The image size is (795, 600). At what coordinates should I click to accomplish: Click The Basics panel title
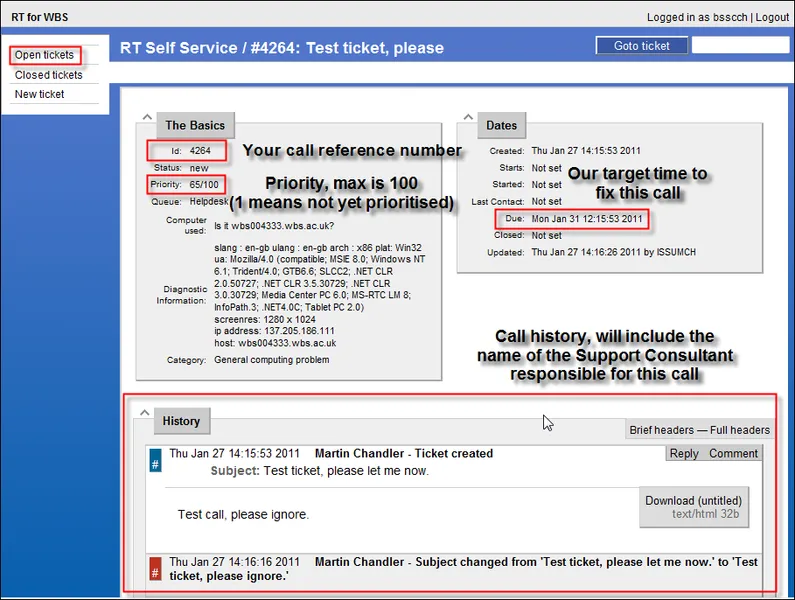tap(196, 125)
